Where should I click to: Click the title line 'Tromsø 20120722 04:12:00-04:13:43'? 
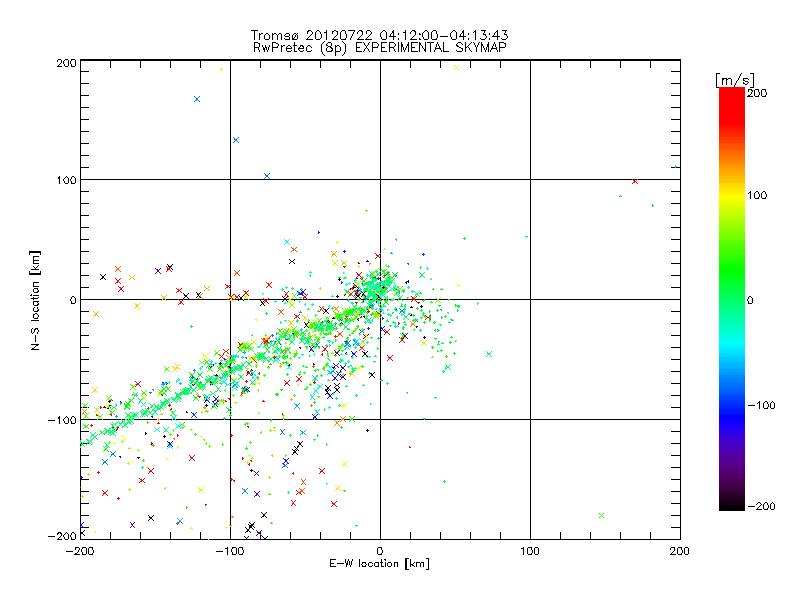click(x=379, y=35)
